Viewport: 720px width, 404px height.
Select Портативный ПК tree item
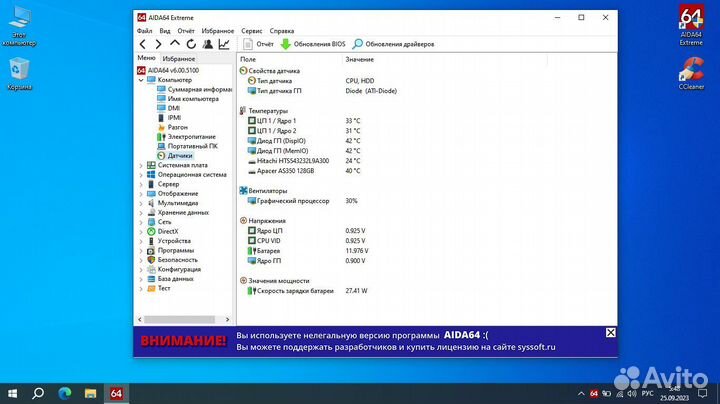pos(187,146)
